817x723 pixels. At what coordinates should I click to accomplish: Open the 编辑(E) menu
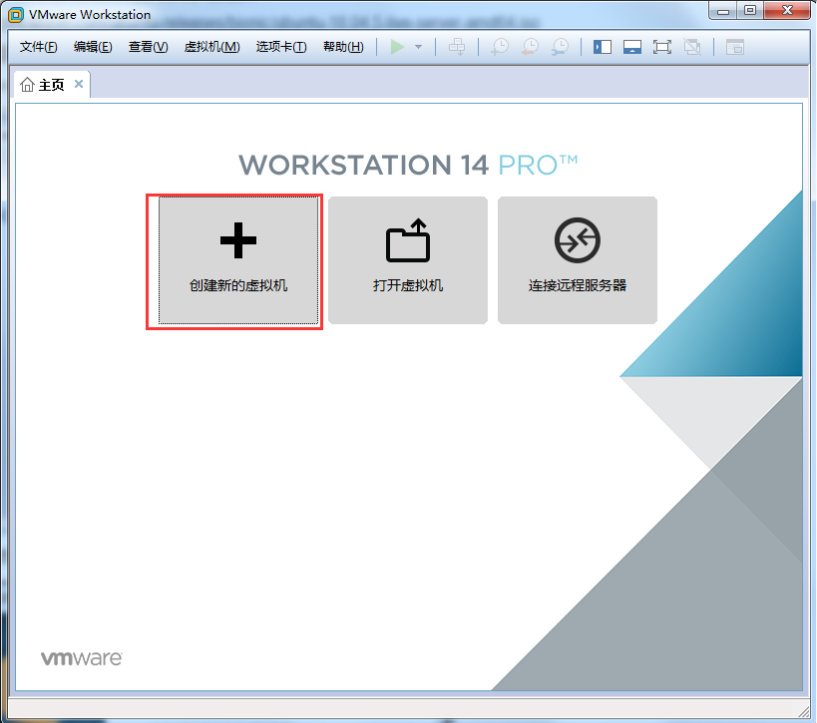pos(93,47)
